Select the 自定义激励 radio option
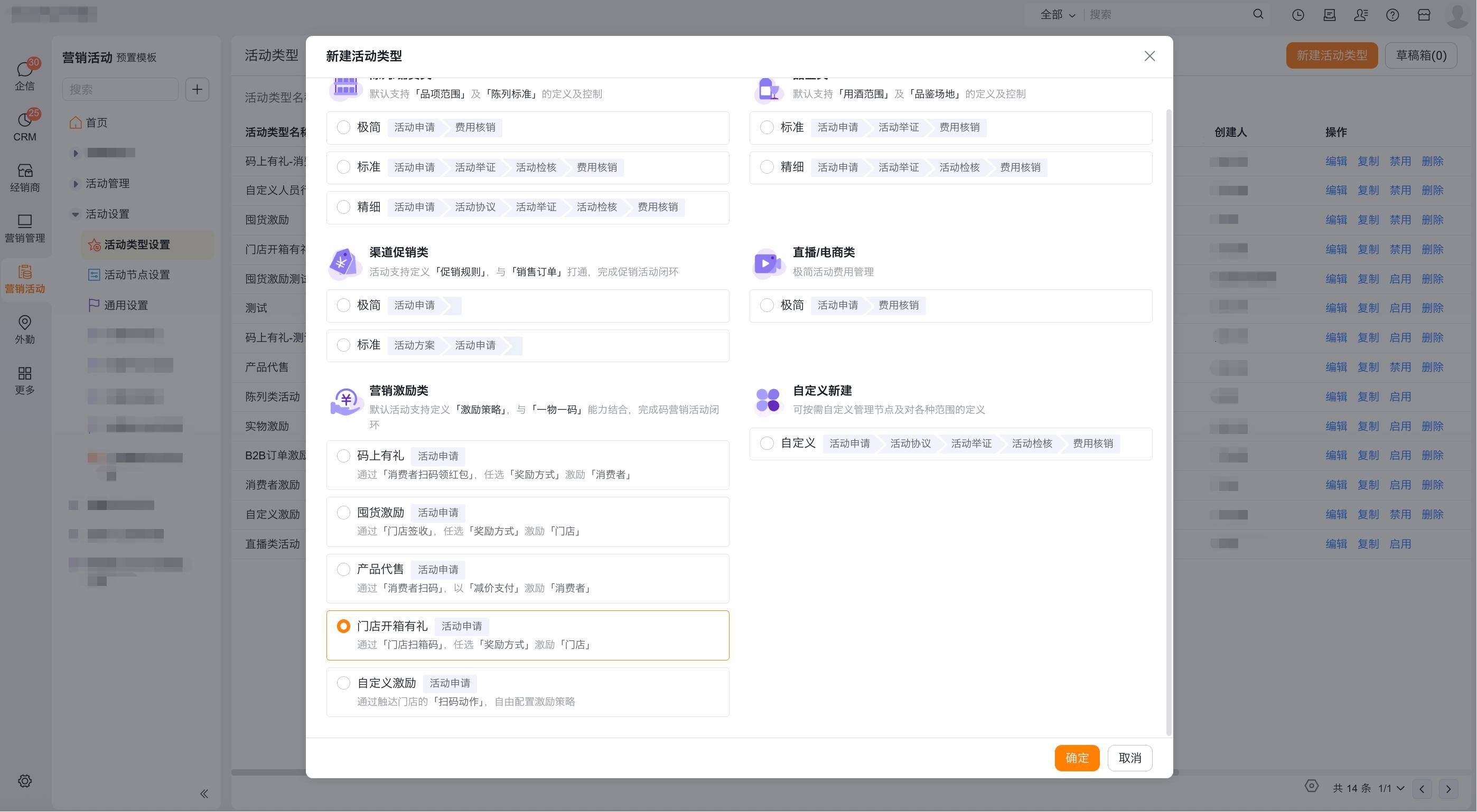 pyautogui.click(x=343, y=683)
